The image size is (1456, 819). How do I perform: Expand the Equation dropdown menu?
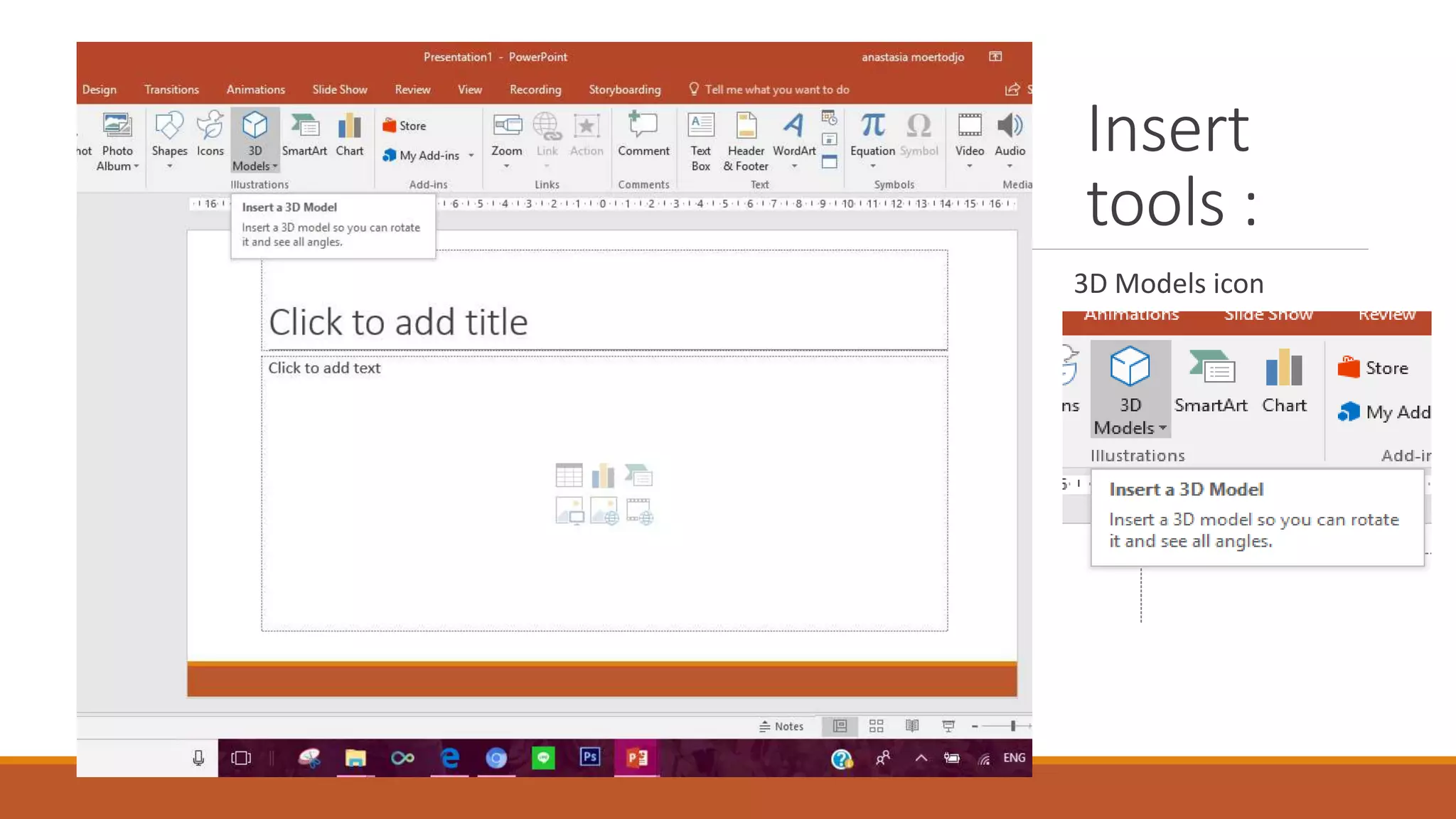pyautogui.click(x=872, y=166)
